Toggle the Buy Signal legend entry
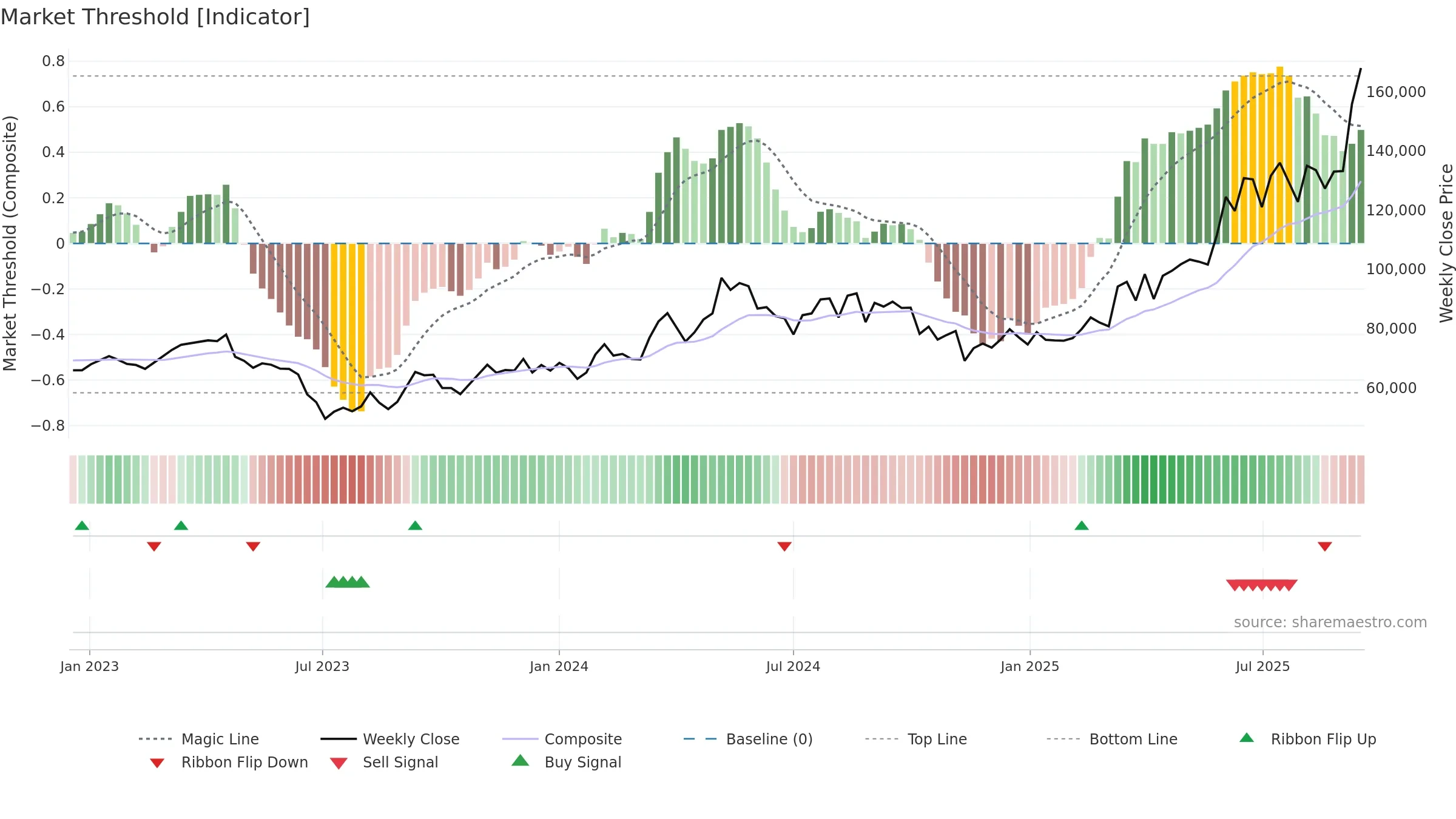Viewport: 1456px width, 819px height. point(567,762)
